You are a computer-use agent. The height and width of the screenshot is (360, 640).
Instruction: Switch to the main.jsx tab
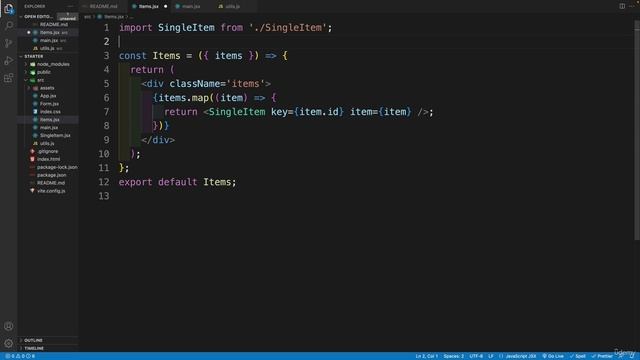[x=191, y=6]
